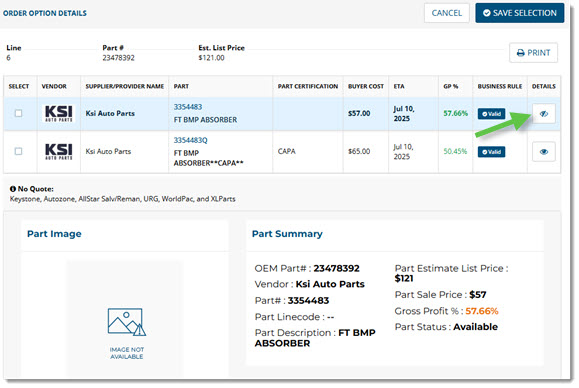Screen dimensions: 579x388
Task: Click the Part # 23478392 value at top
Action: click(x=119, y=58)
